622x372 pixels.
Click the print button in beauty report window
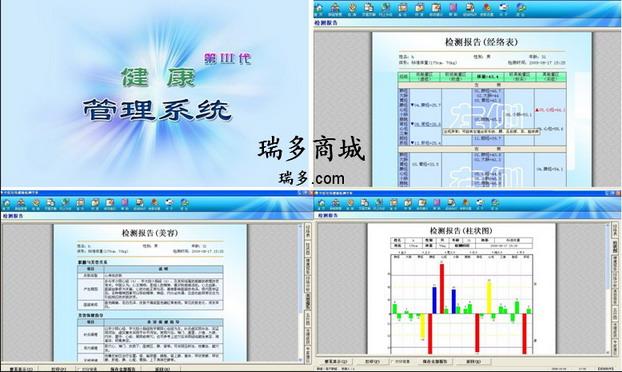[59, 369]
